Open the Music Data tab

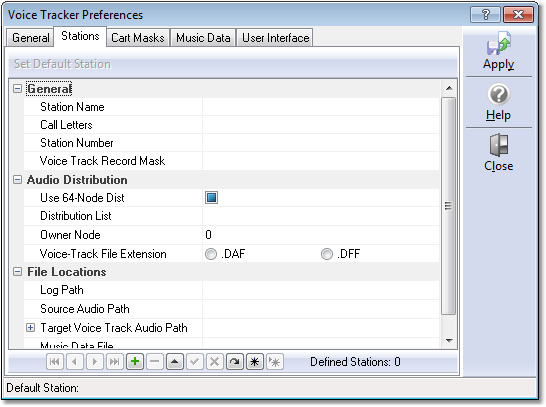203,38
